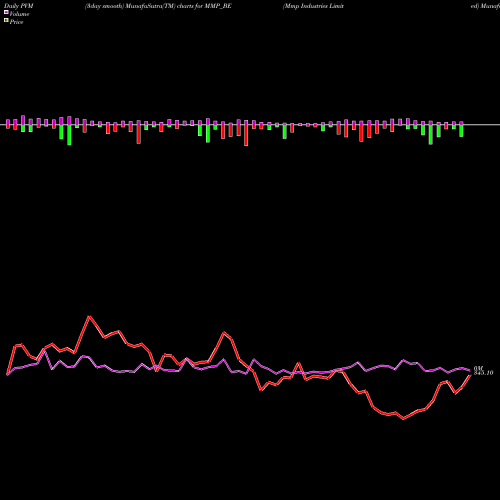Click the 845.10 price value label

click(483, 373)
